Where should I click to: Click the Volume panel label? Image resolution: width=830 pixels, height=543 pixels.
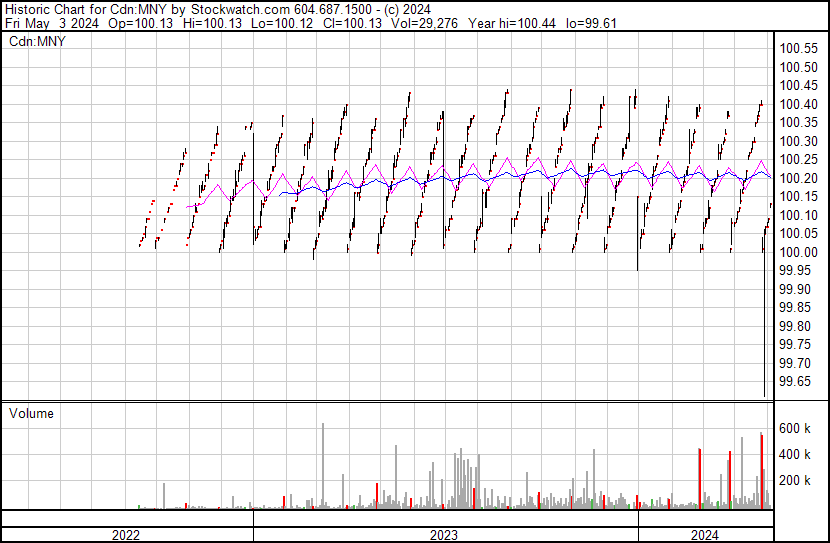pos(31,413)
